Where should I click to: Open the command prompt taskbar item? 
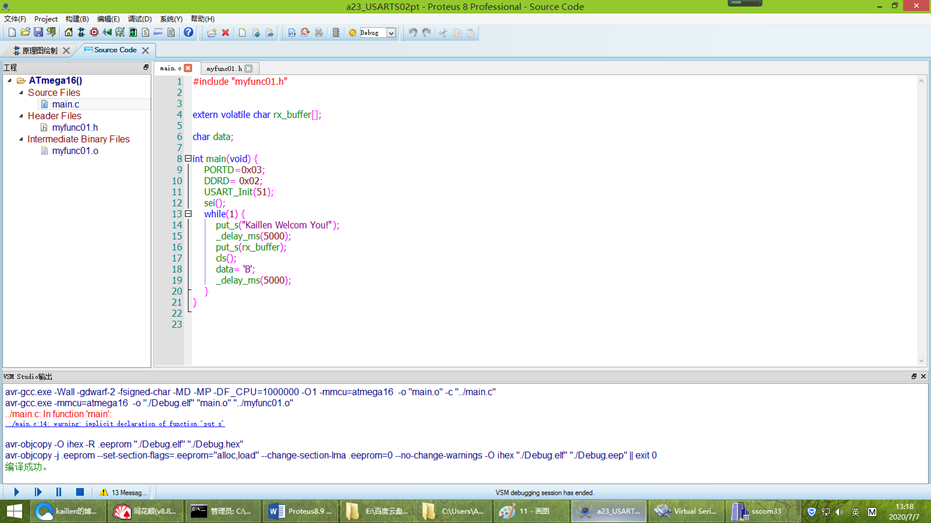click(221, 511)
